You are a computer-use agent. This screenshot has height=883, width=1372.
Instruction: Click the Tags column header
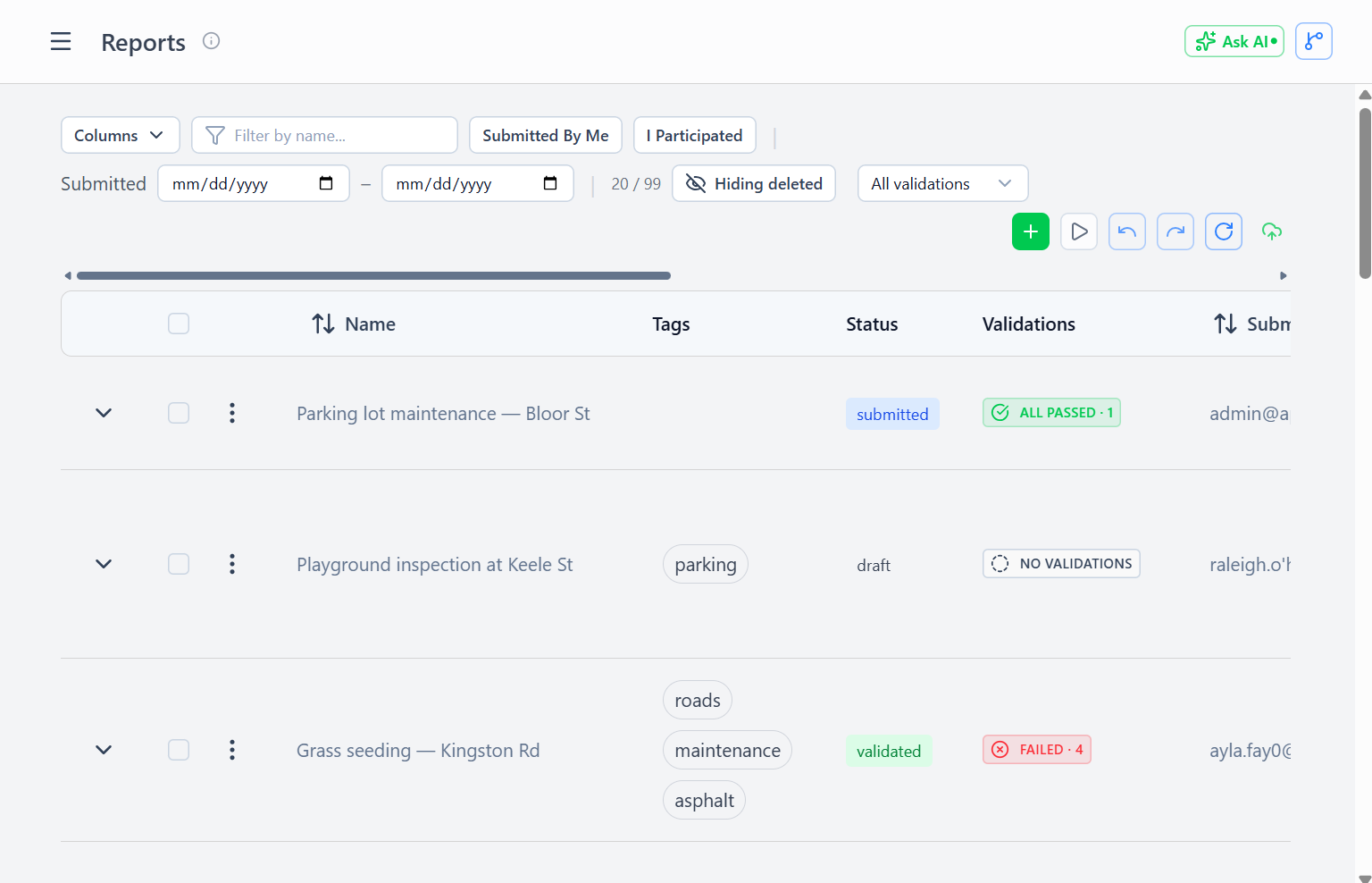671,324
